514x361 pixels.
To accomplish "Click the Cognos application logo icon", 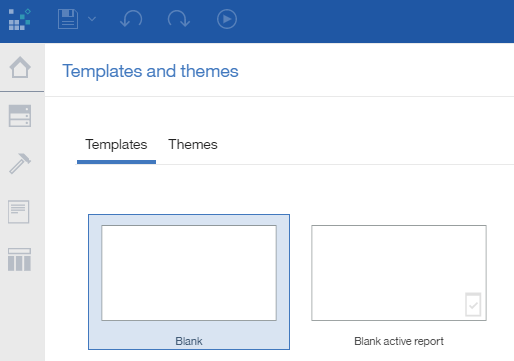I will point(19,19).
